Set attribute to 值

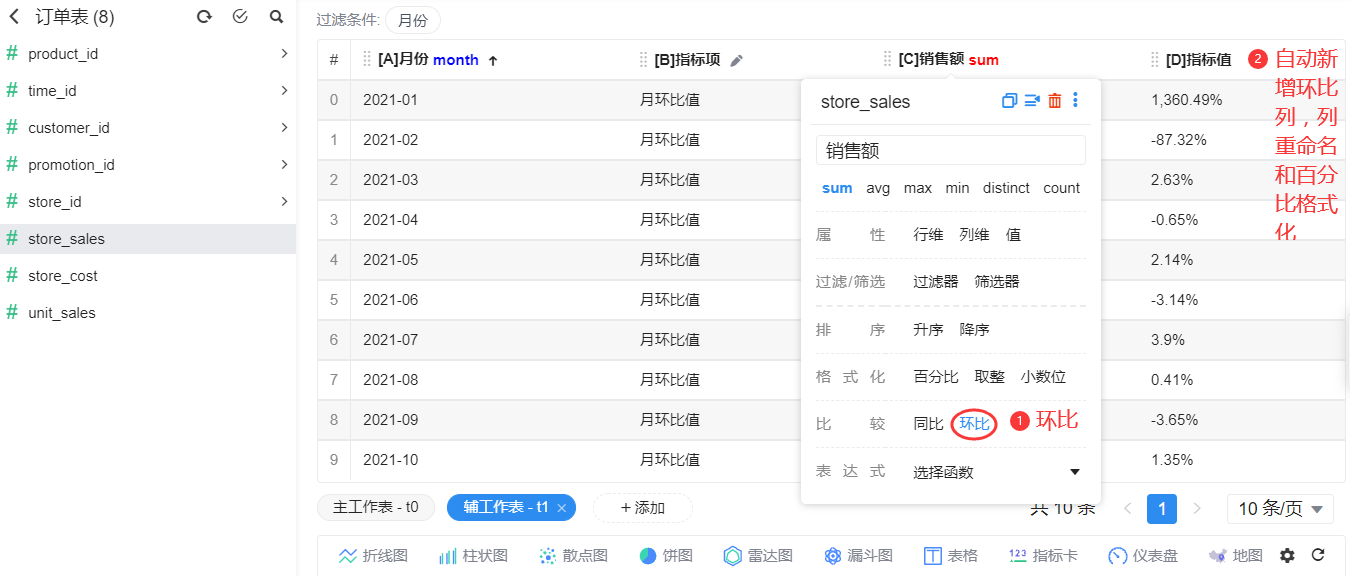click(1013, 235)
